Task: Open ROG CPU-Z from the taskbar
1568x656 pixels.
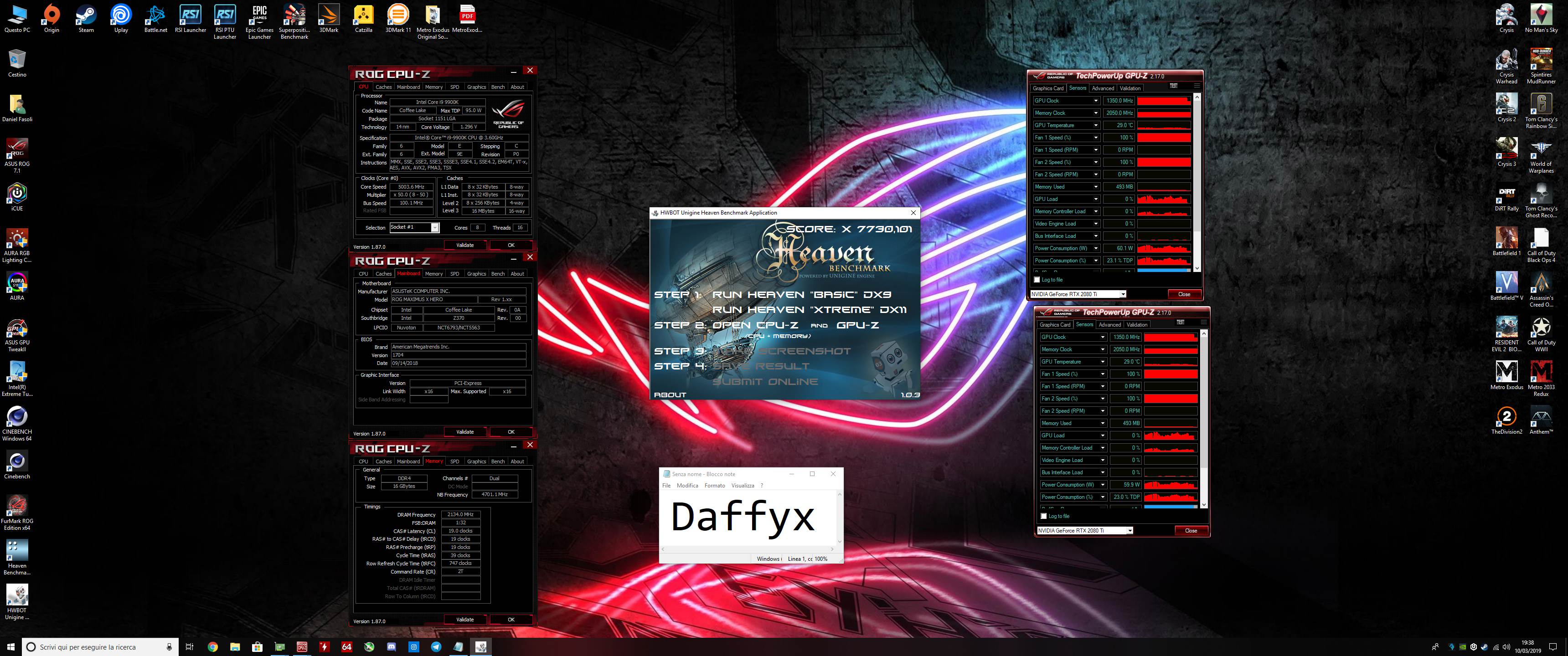Action: [302, 647]
